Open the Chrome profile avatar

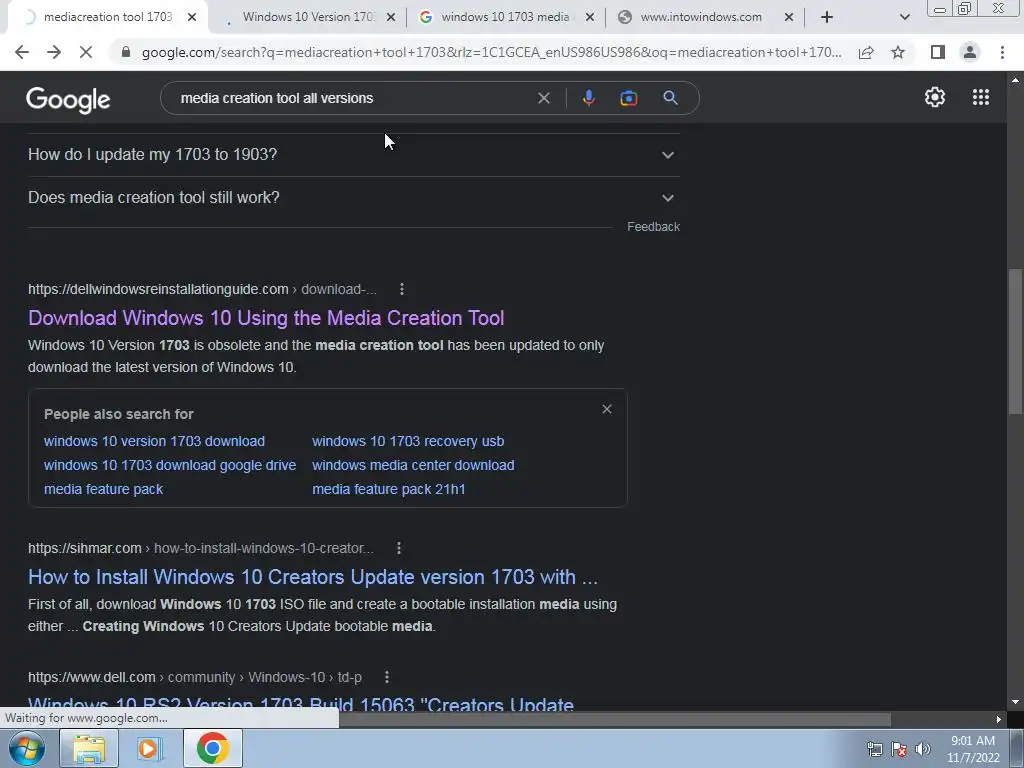click(970, 52)
